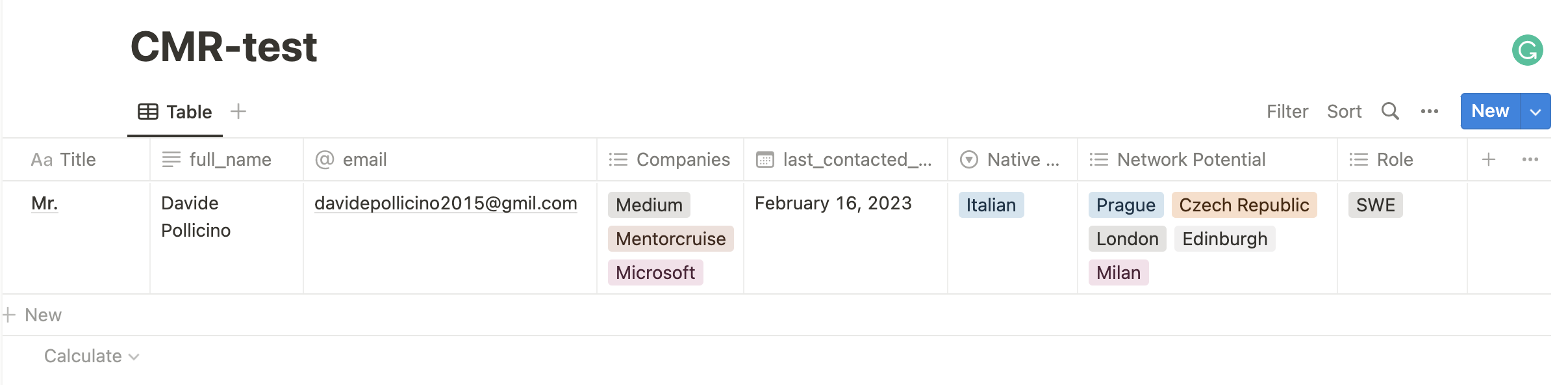Image resolution: width=1568 pixels, height=385 pixels.
Task: Click the orange Czech Republic tag
Action: 1244,205
